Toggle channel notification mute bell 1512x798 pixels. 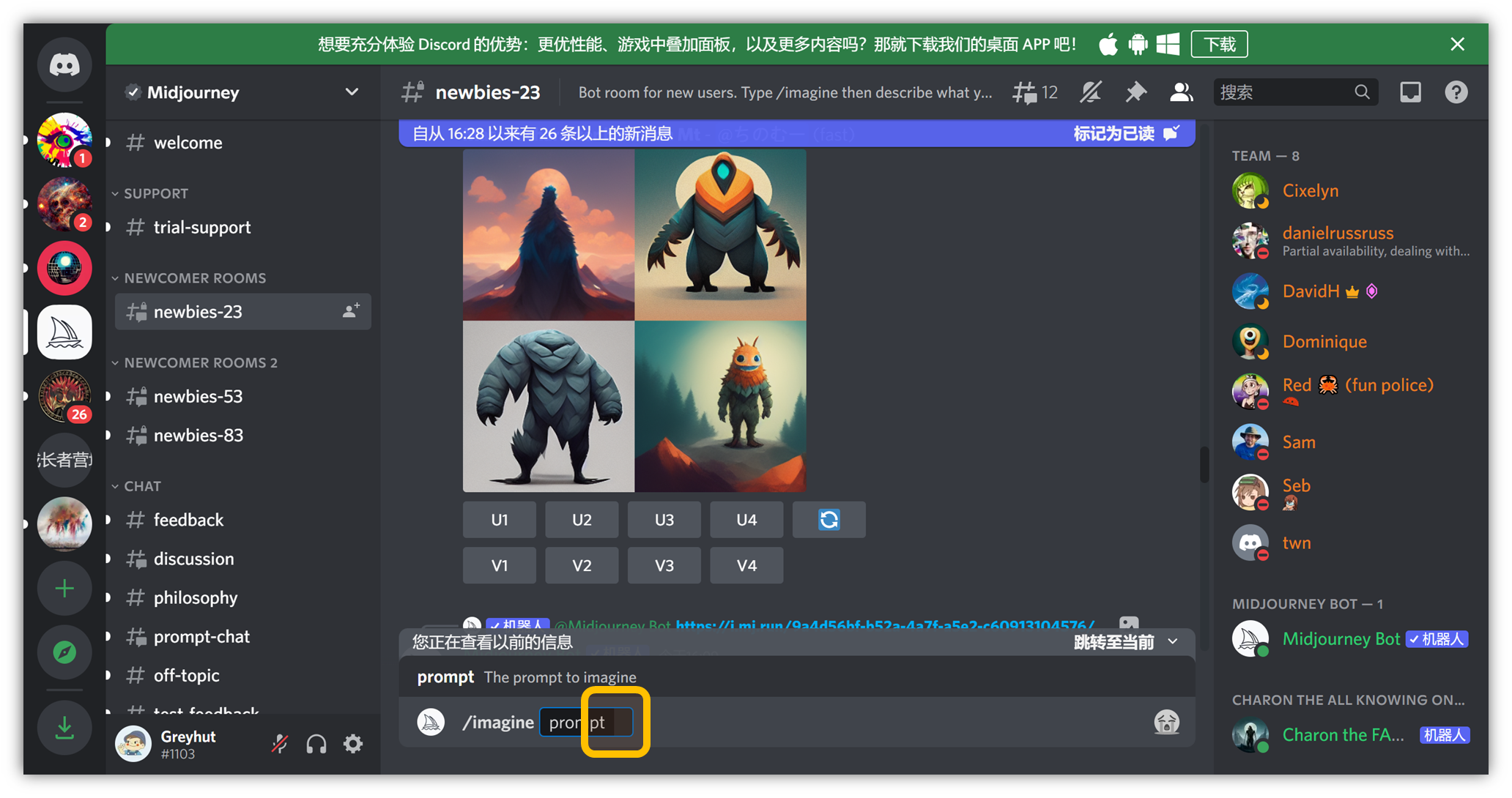click(x=1091, y=92)
